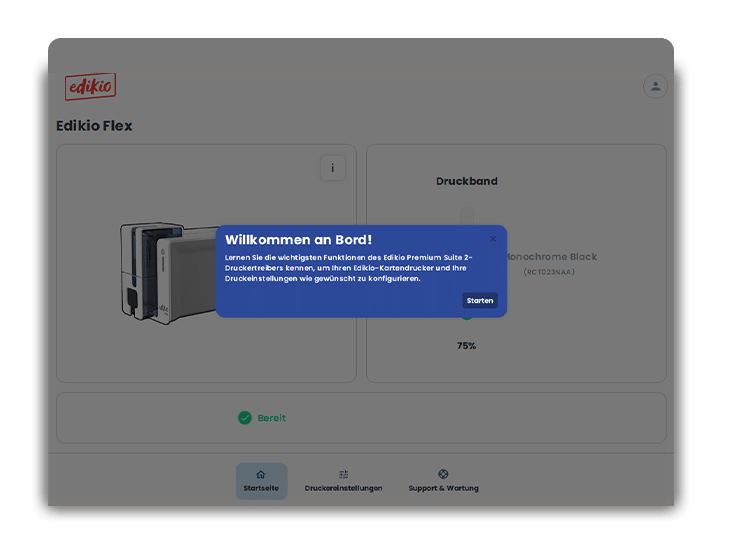The image size is (731, 555).
Task: Open the user profile icon
Action: click(x=655, y=86)
